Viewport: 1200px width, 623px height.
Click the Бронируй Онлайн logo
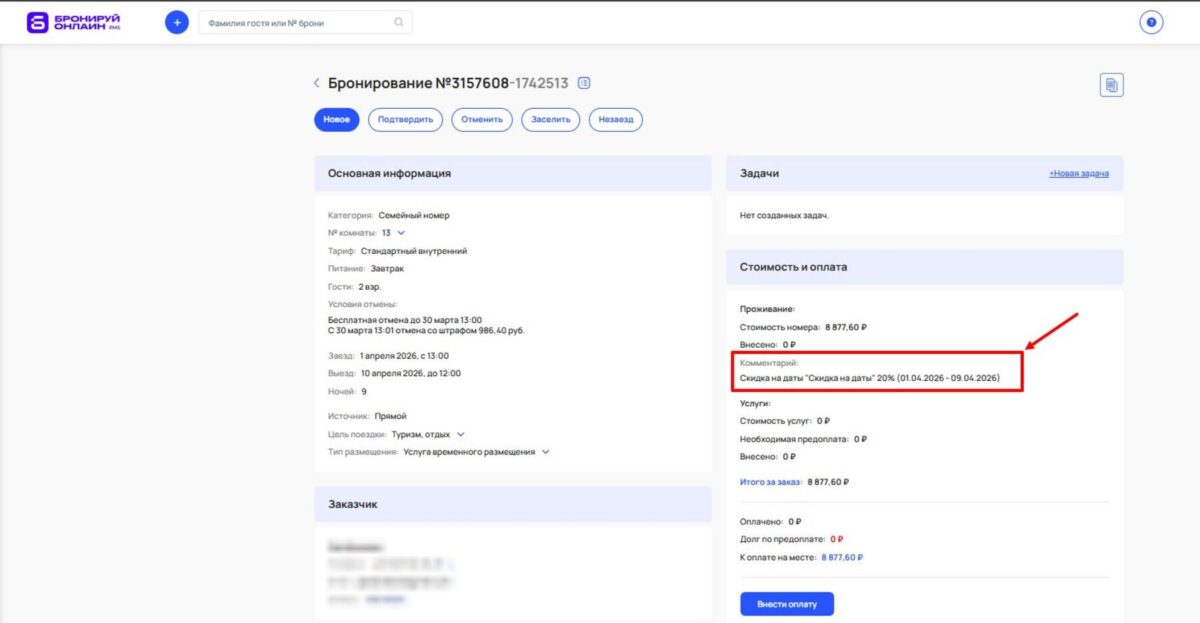[x=72, y=21]
